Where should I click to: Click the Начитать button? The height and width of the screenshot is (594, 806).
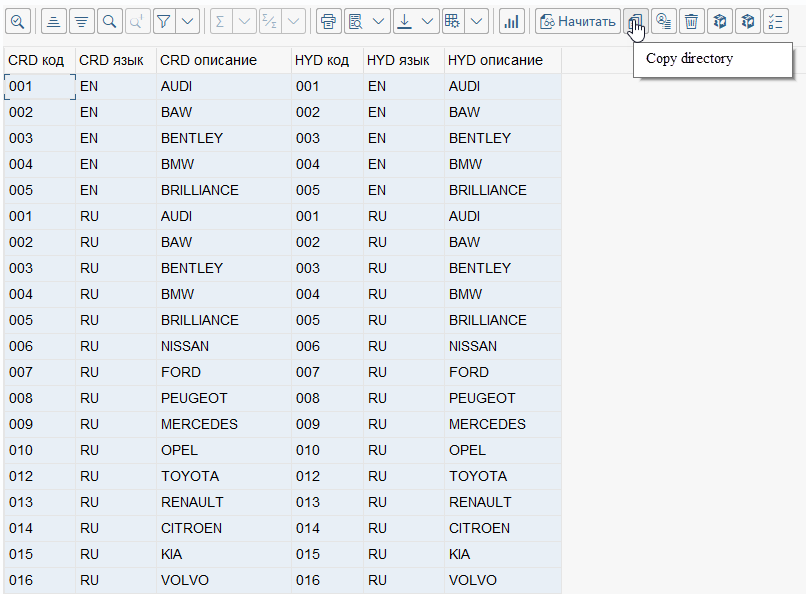(x=578, y=22)
